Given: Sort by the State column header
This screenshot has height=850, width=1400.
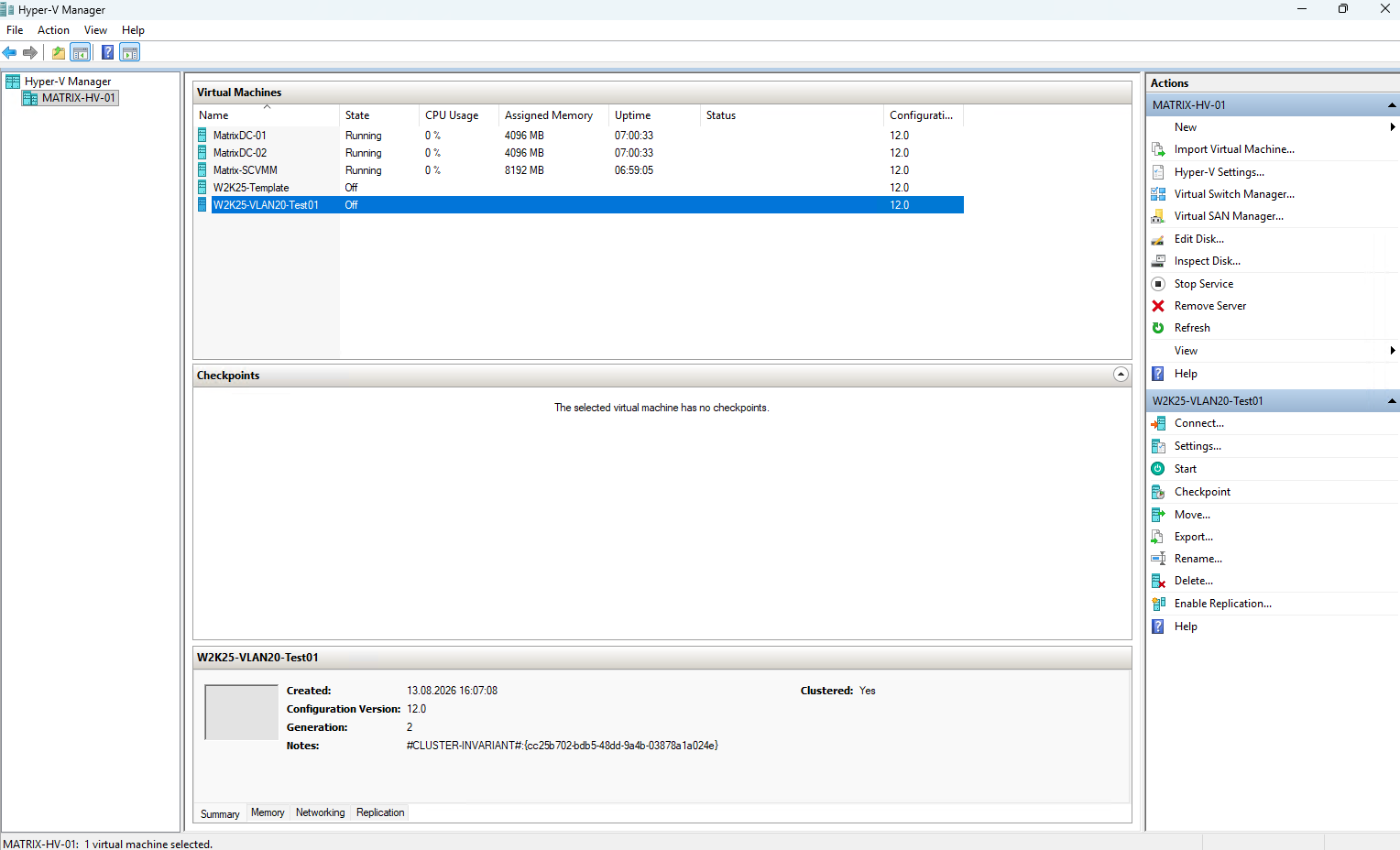Looking at the screenshot, I should click(x=378, y=115).
